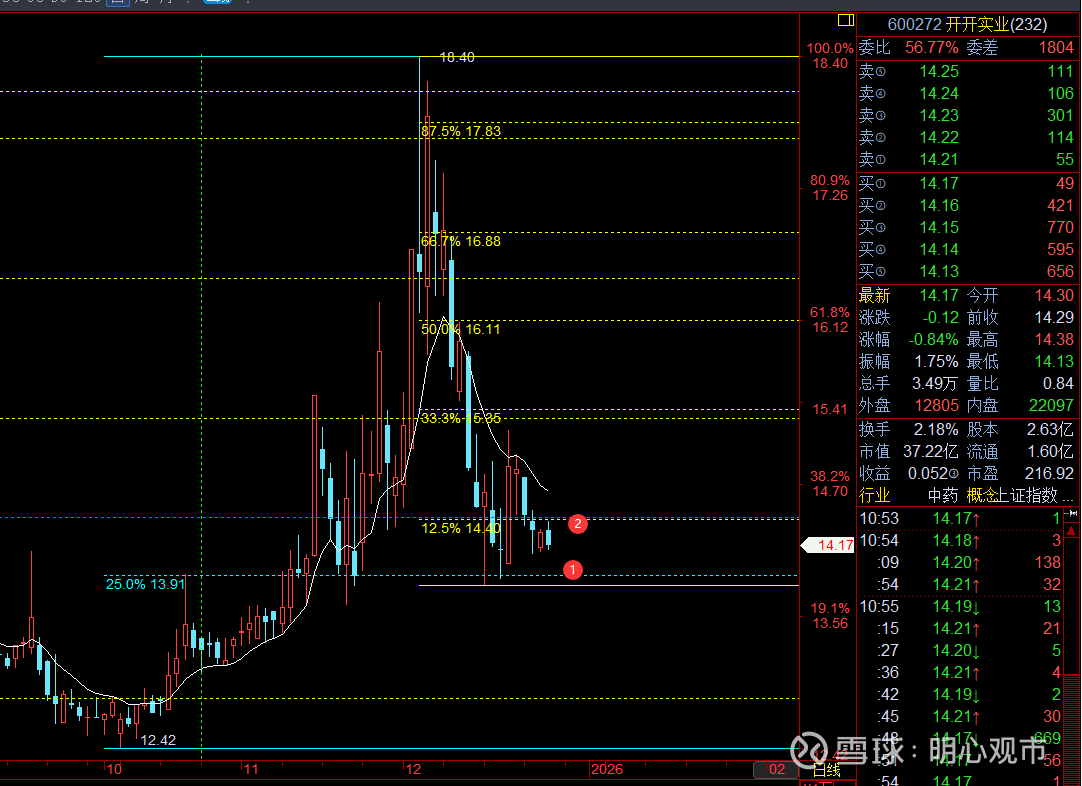Click the 33.3% 15.35 level label
Screen dimensions: 1082x786
[x=461, y=418]
